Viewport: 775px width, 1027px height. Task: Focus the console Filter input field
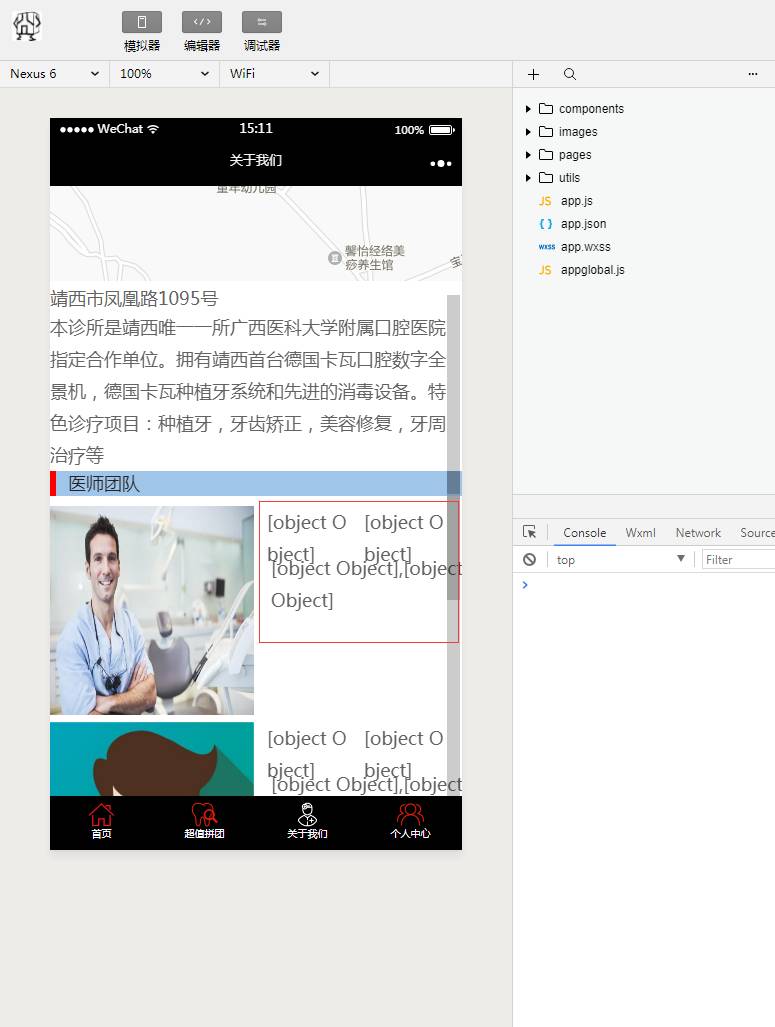pos(738,559)
